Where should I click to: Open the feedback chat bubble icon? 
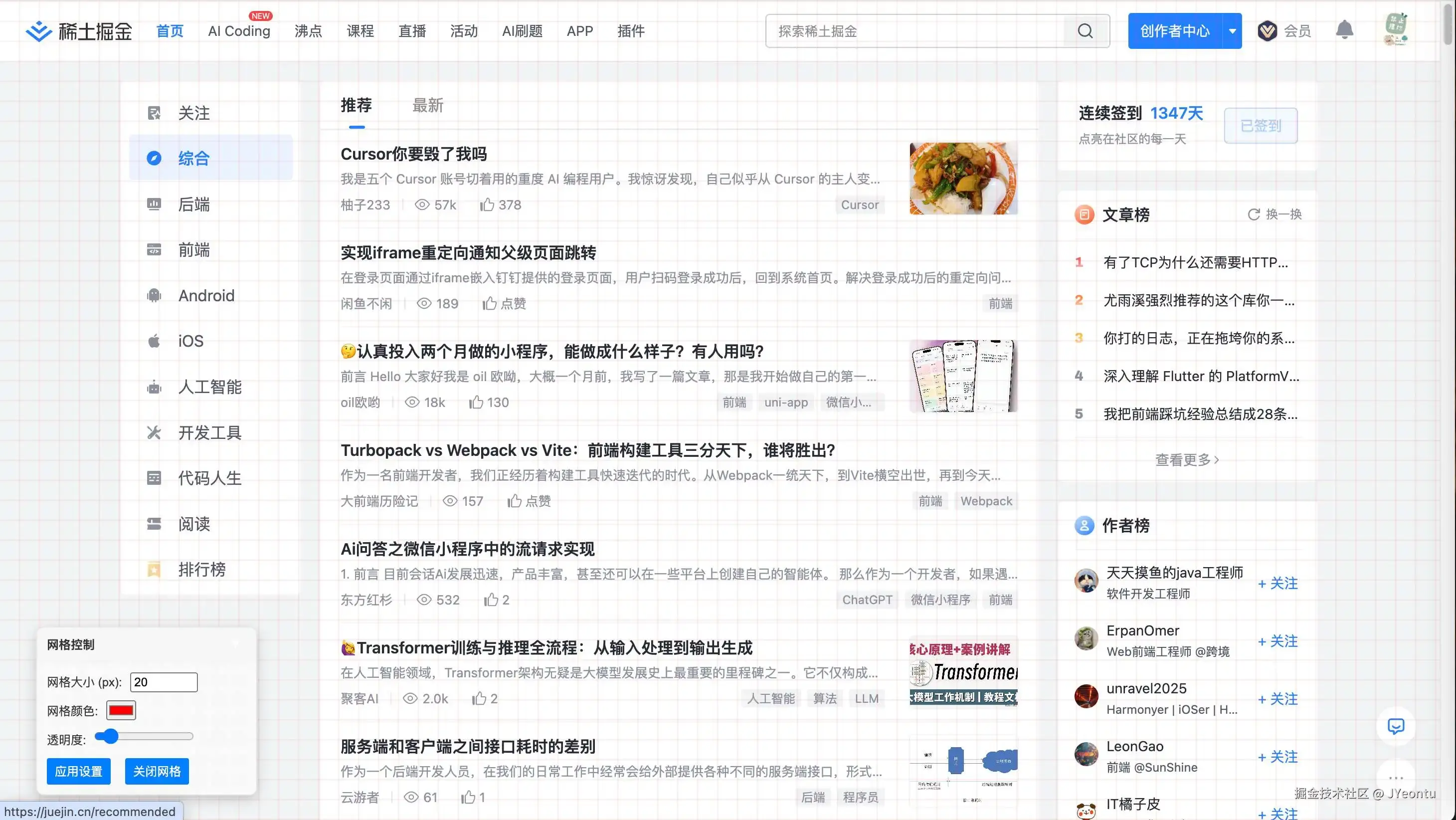coord(1396,726)
